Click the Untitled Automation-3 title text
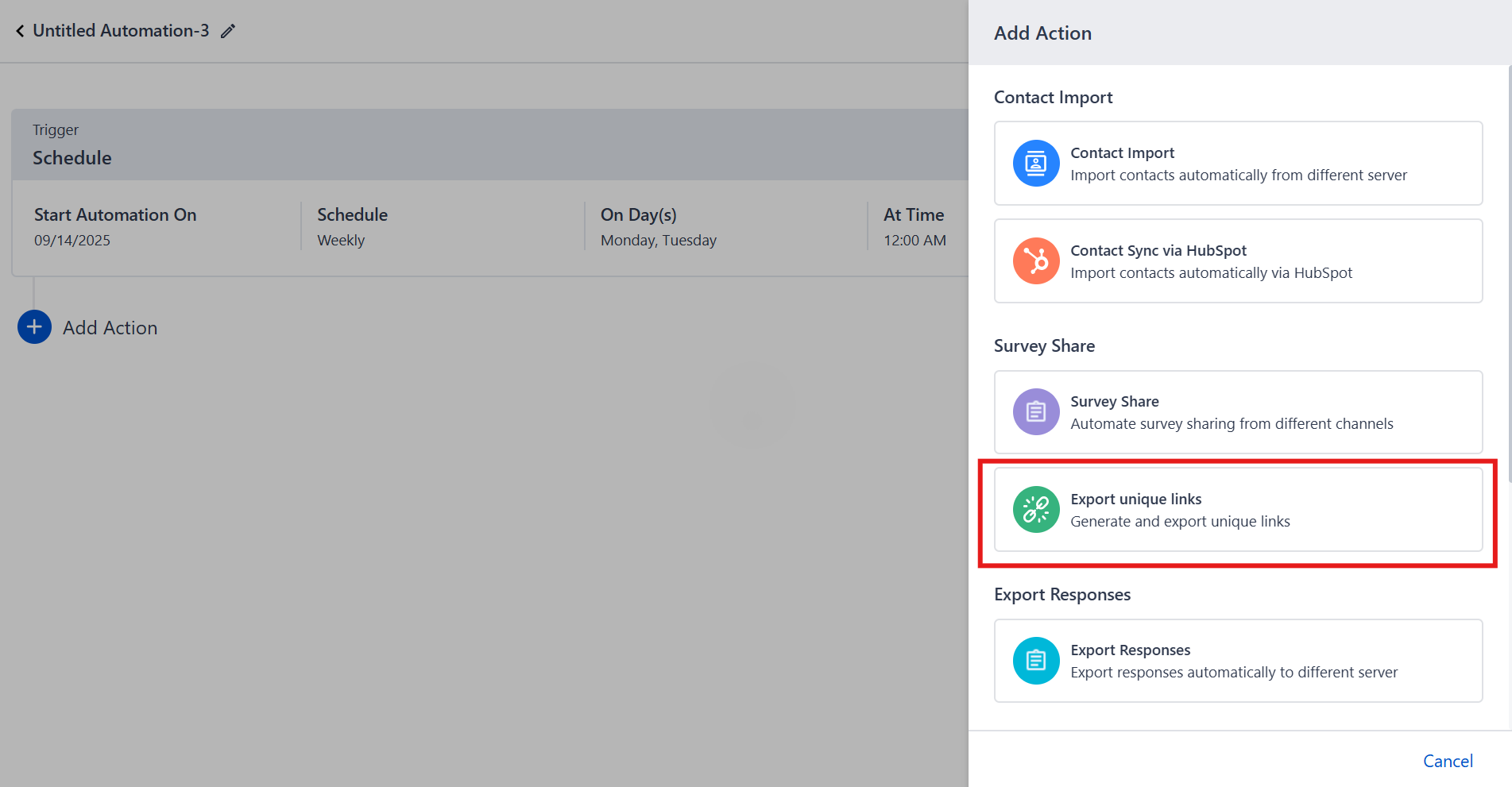1512x787 pixels. click(121, 31)
